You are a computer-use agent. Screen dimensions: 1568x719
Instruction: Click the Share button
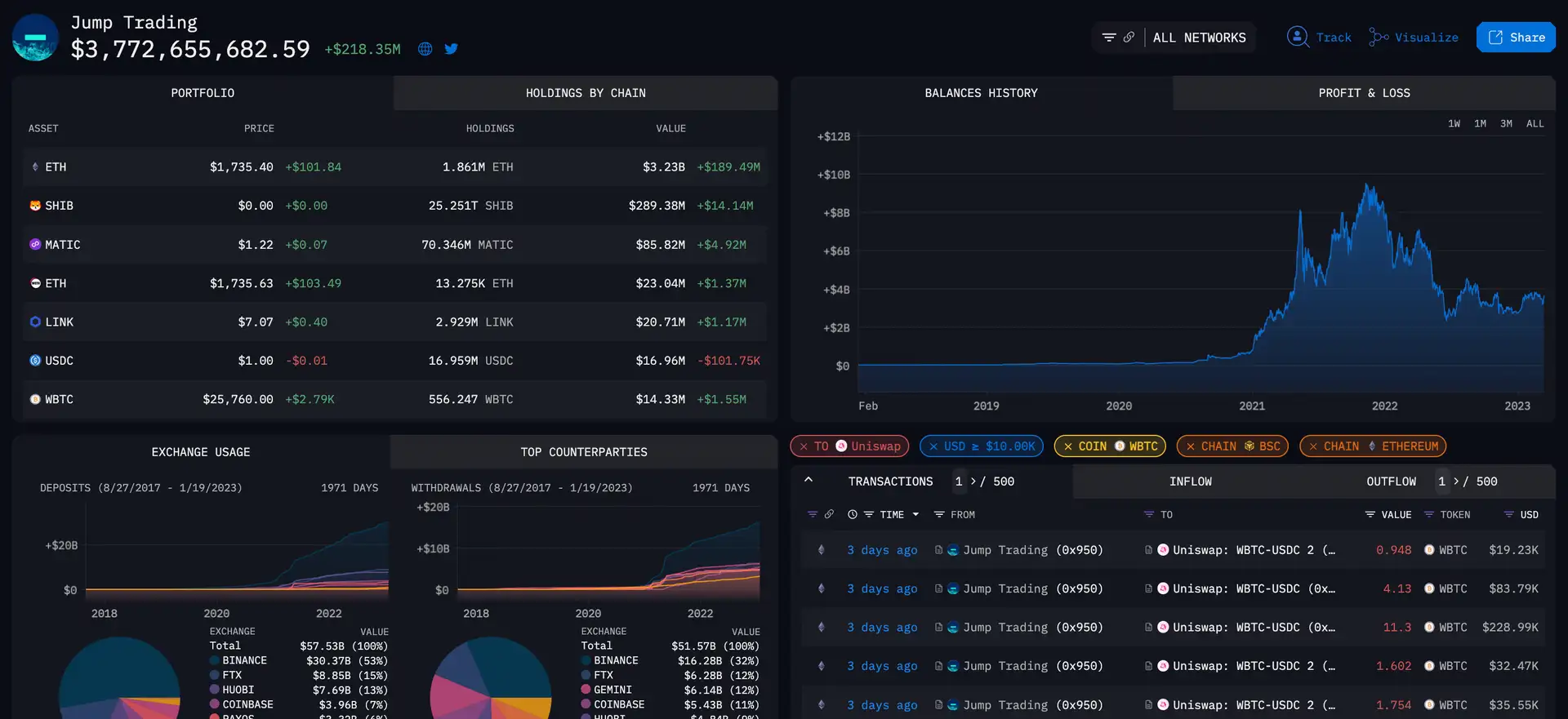pos(1516,38)
